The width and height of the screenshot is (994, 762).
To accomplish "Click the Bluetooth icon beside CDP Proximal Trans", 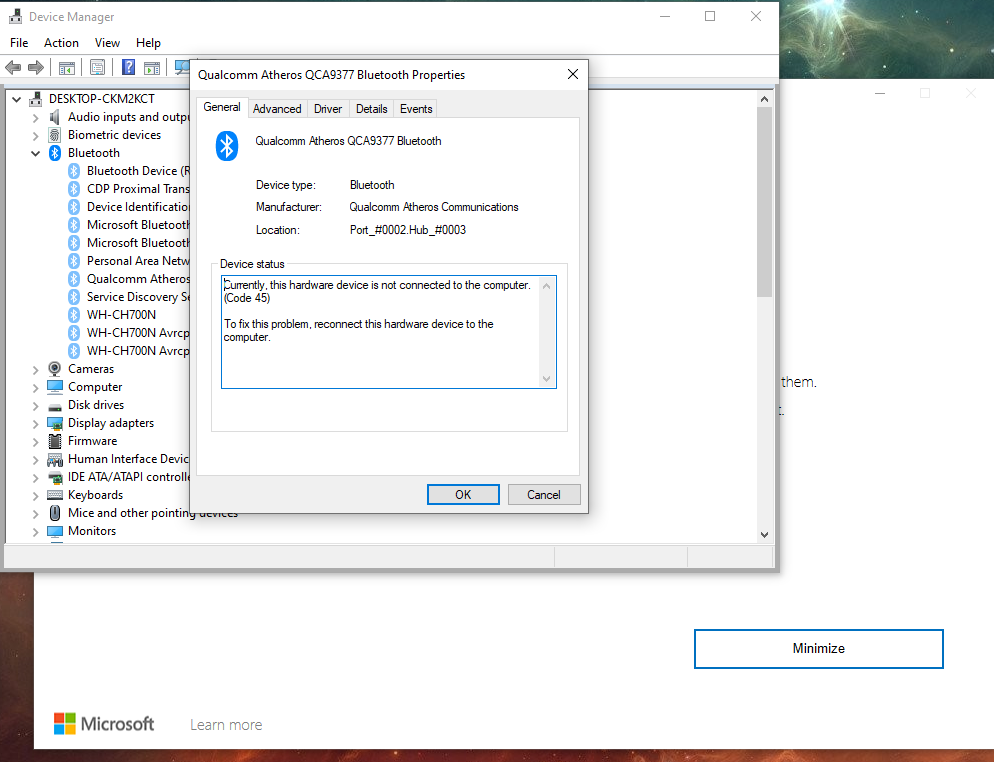I will [74, 188].
